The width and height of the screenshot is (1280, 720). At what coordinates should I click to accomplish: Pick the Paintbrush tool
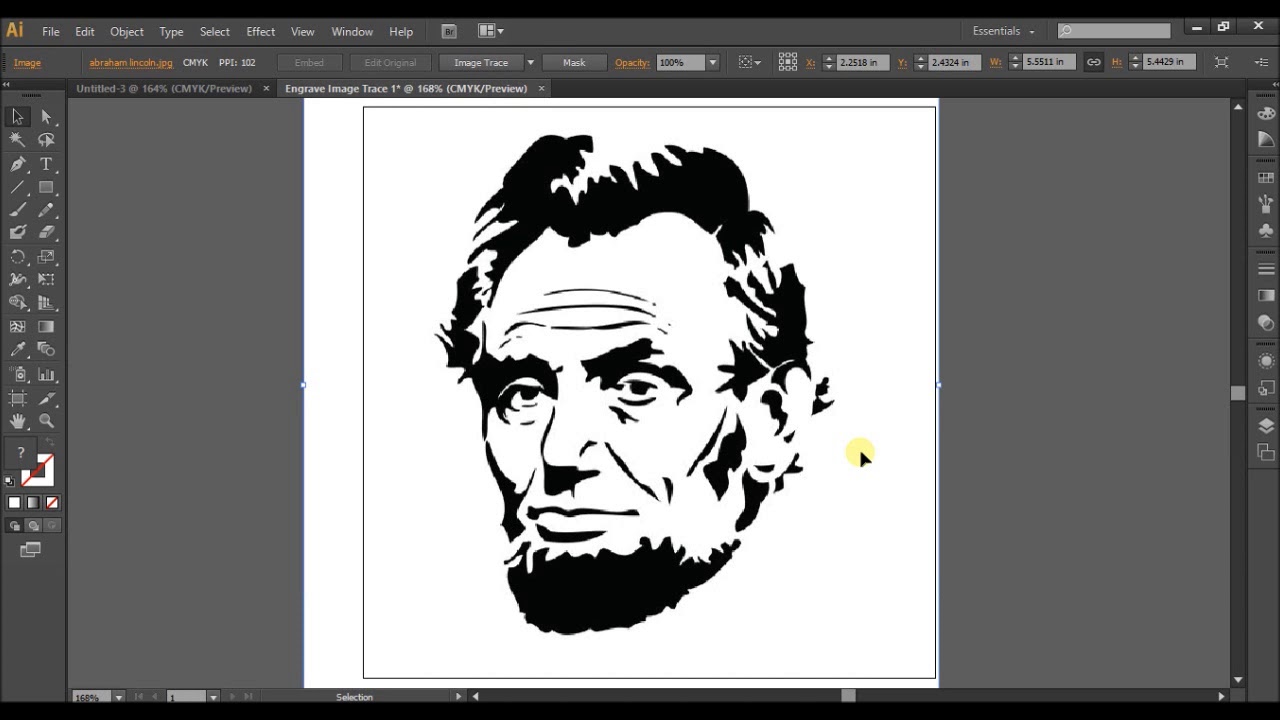tap(18, 210)
